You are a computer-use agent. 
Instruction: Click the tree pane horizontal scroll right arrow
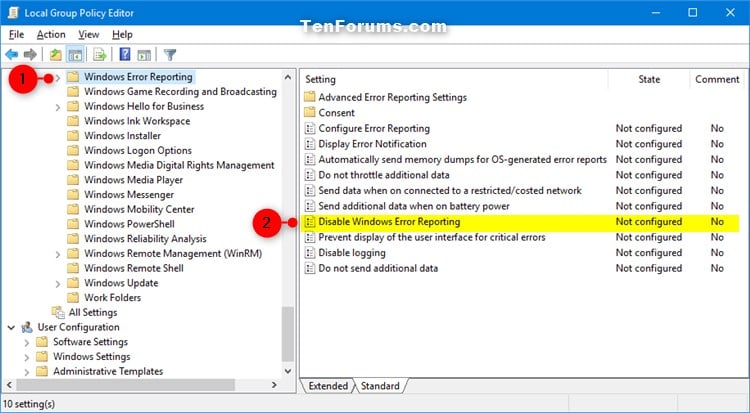[274, 385]
